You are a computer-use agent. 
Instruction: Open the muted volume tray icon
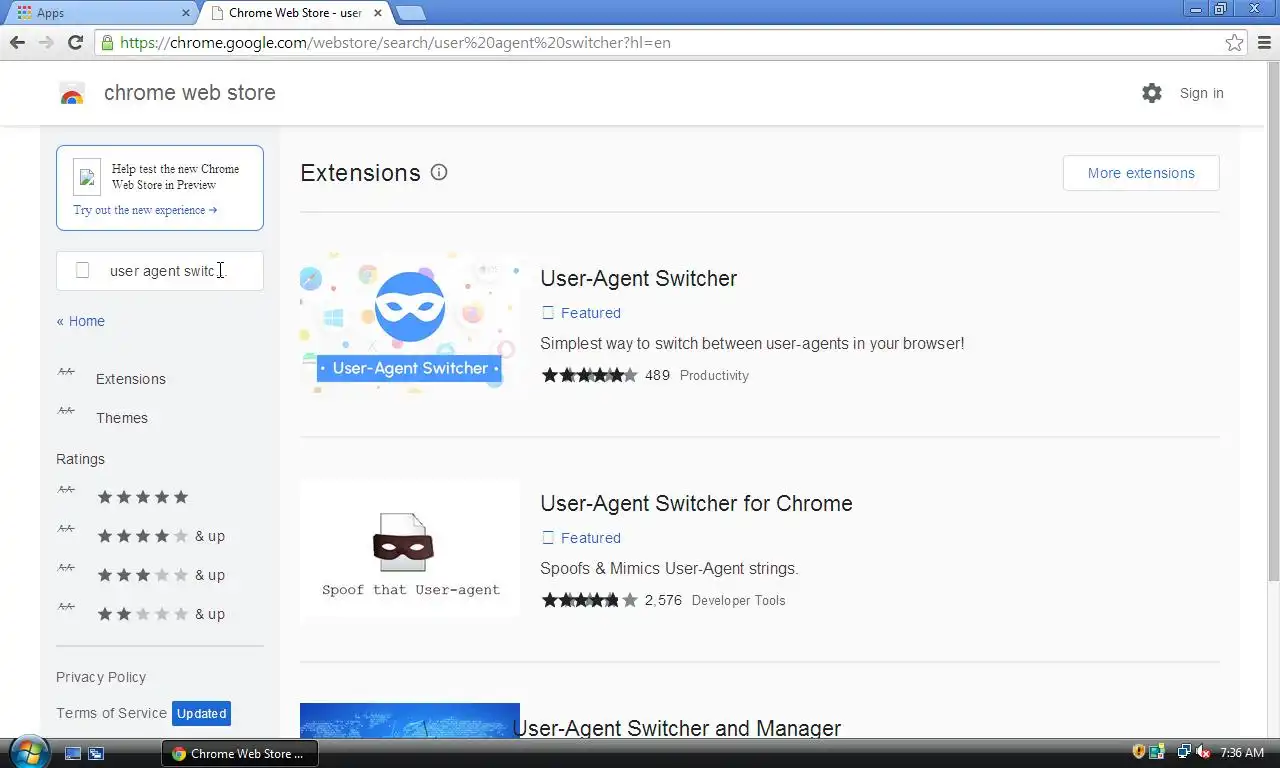point(1203,752)
